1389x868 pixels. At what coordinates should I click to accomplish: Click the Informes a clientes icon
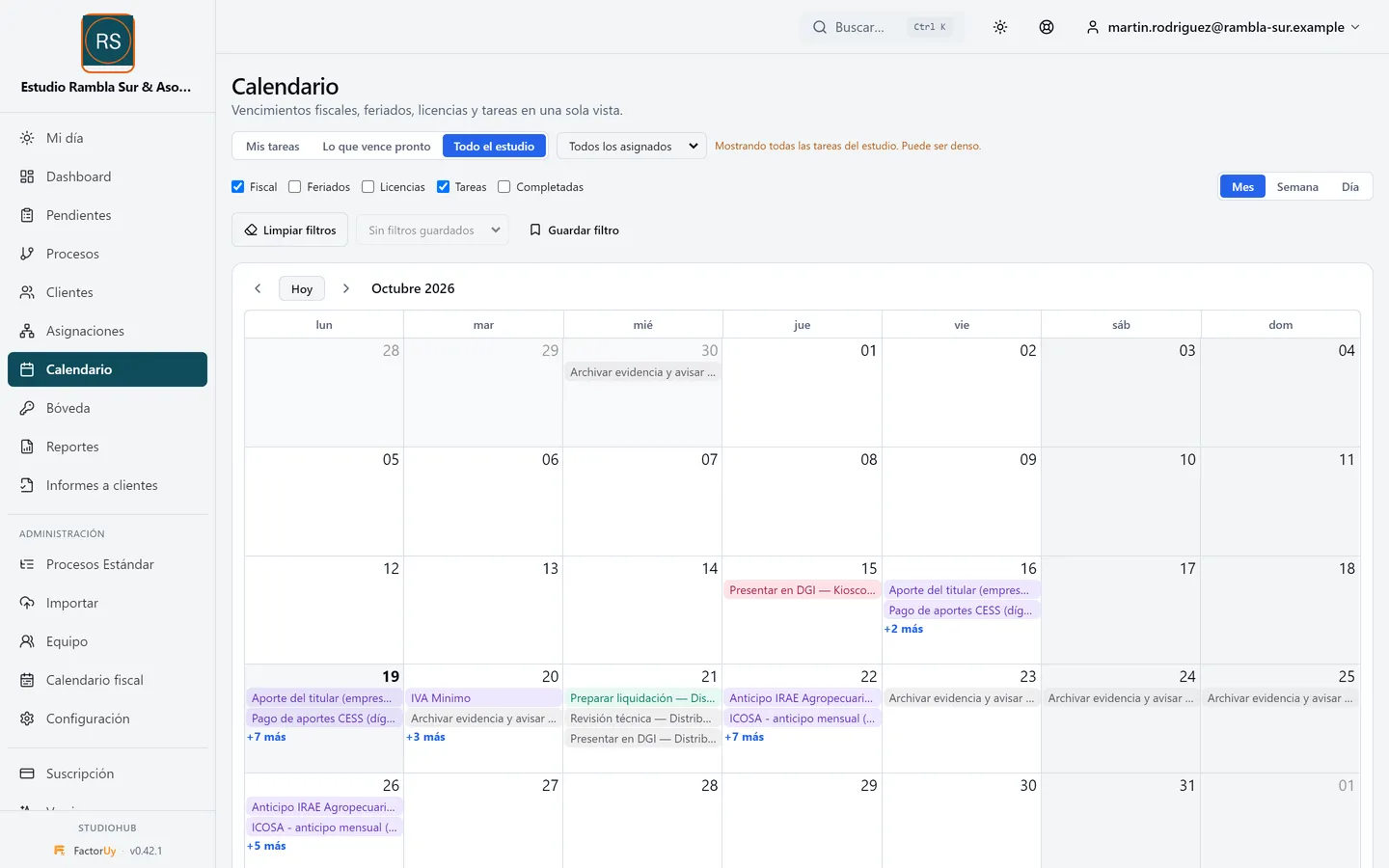27,485
